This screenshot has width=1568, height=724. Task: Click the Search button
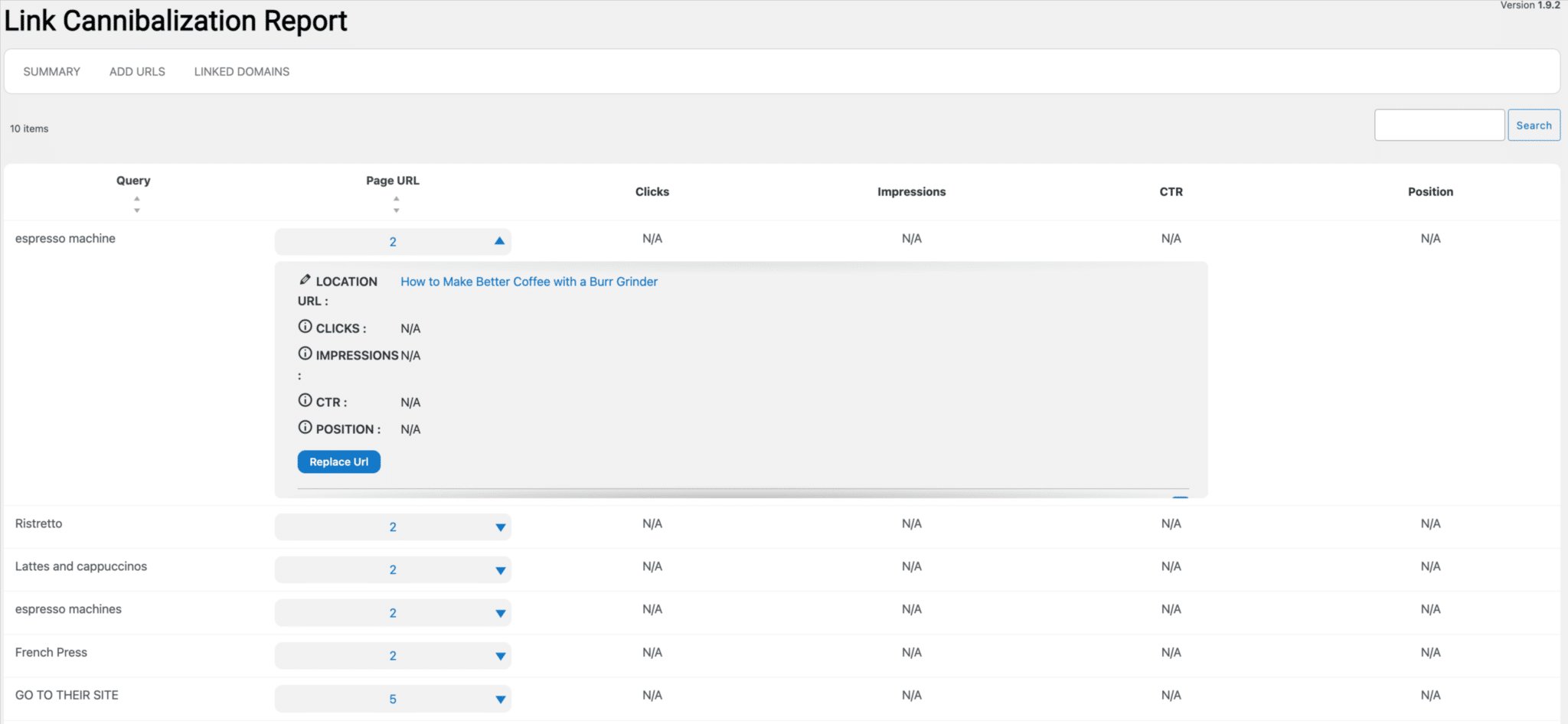coord(1534,124)
